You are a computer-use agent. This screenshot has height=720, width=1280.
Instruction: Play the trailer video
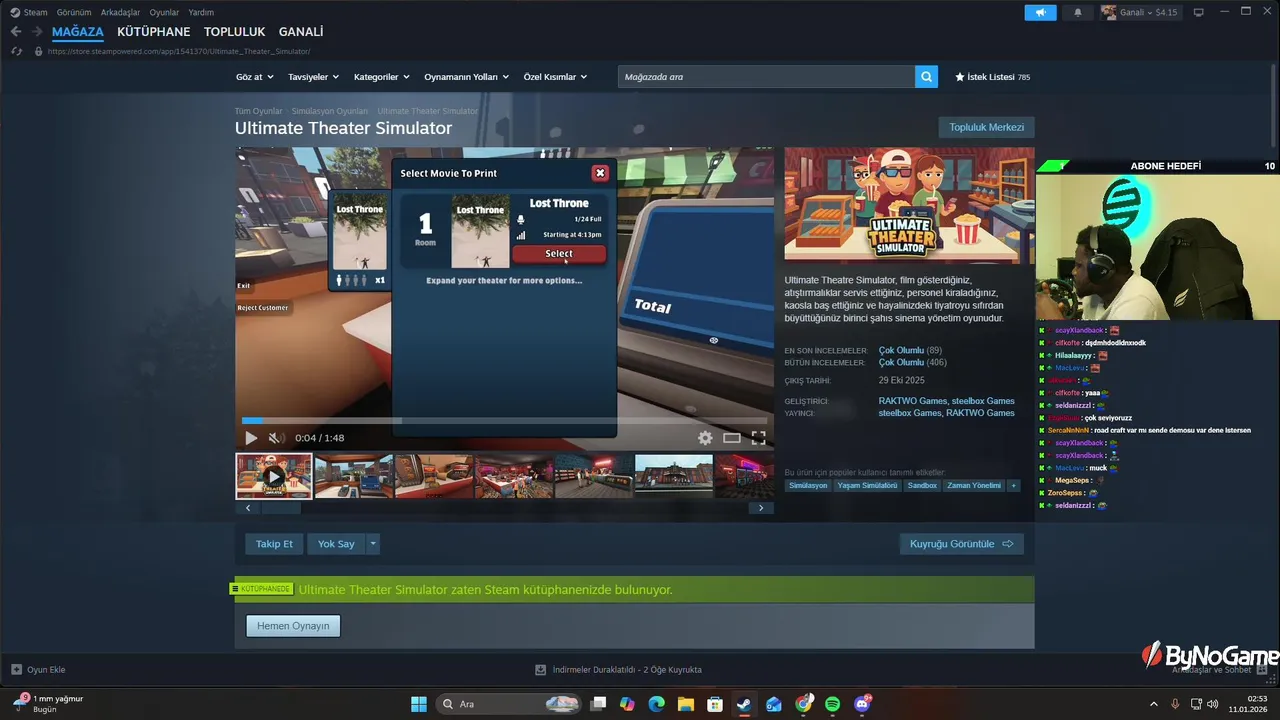click(251, 438)
